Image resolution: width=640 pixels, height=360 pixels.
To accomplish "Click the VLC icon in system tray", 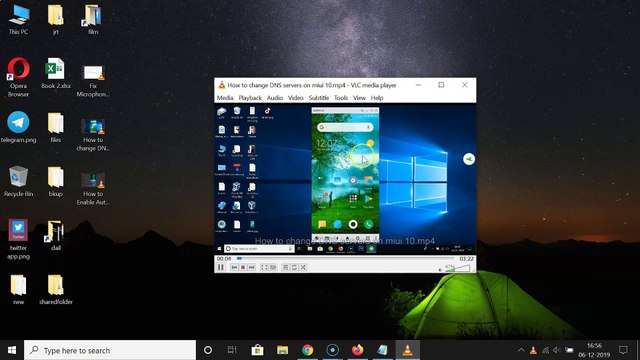I will pos(533,350).
